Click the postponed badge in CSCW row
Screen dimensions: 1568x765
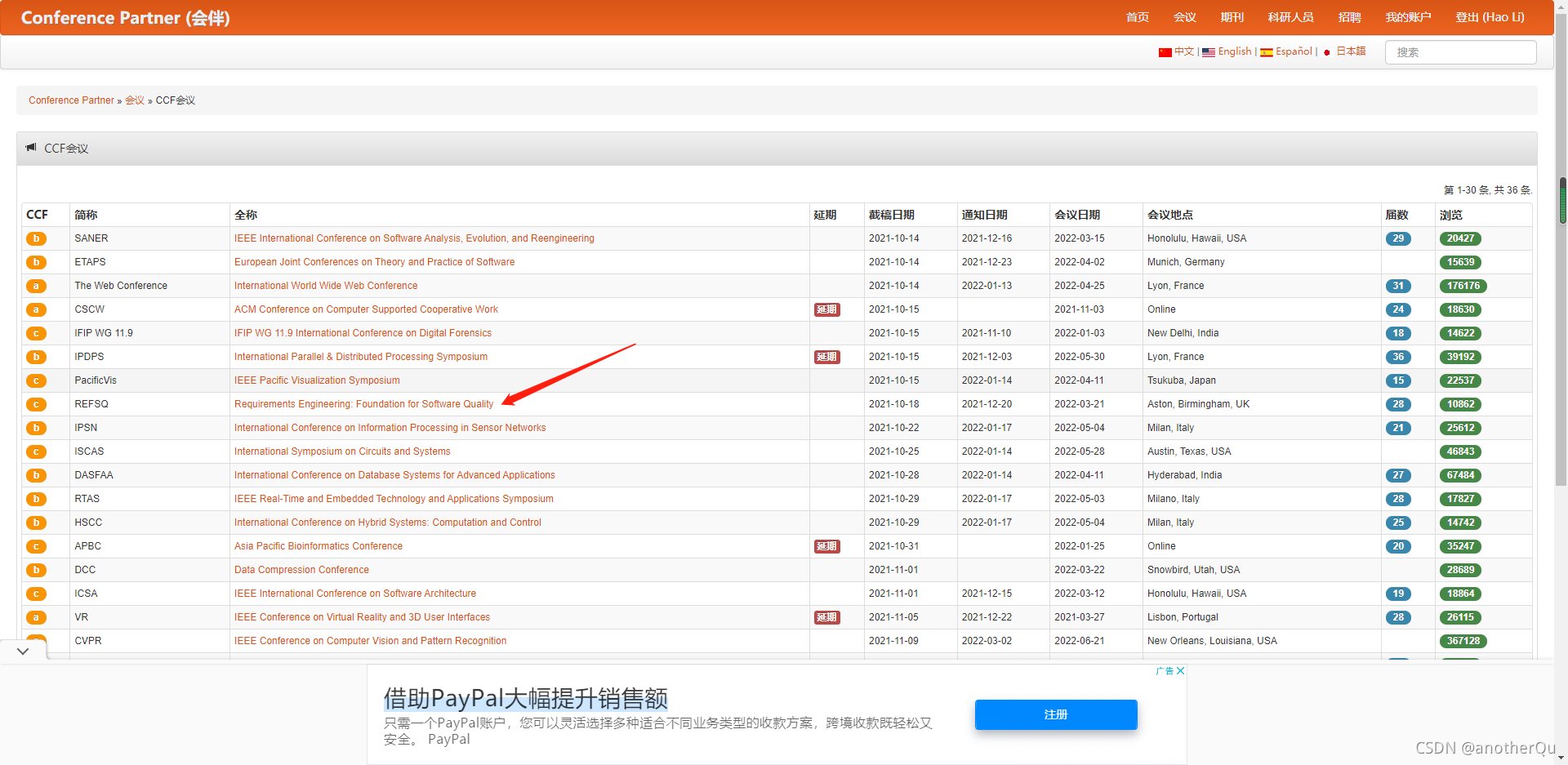point(826,309)
